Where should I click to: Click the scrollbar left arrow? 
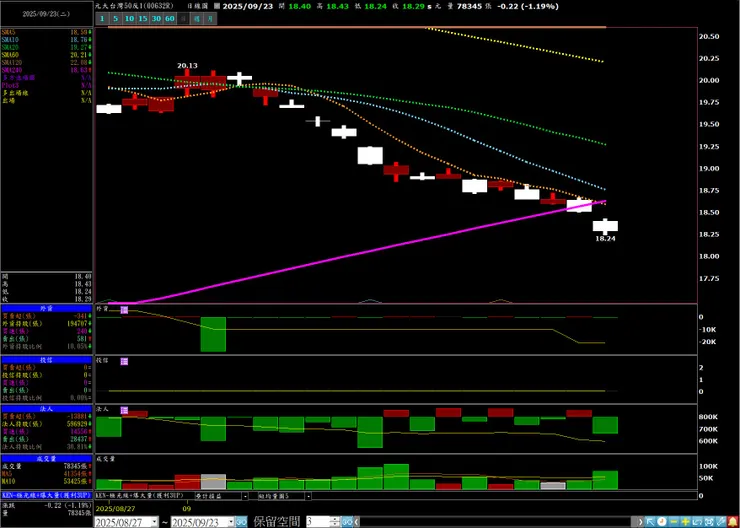coord(356,521)
